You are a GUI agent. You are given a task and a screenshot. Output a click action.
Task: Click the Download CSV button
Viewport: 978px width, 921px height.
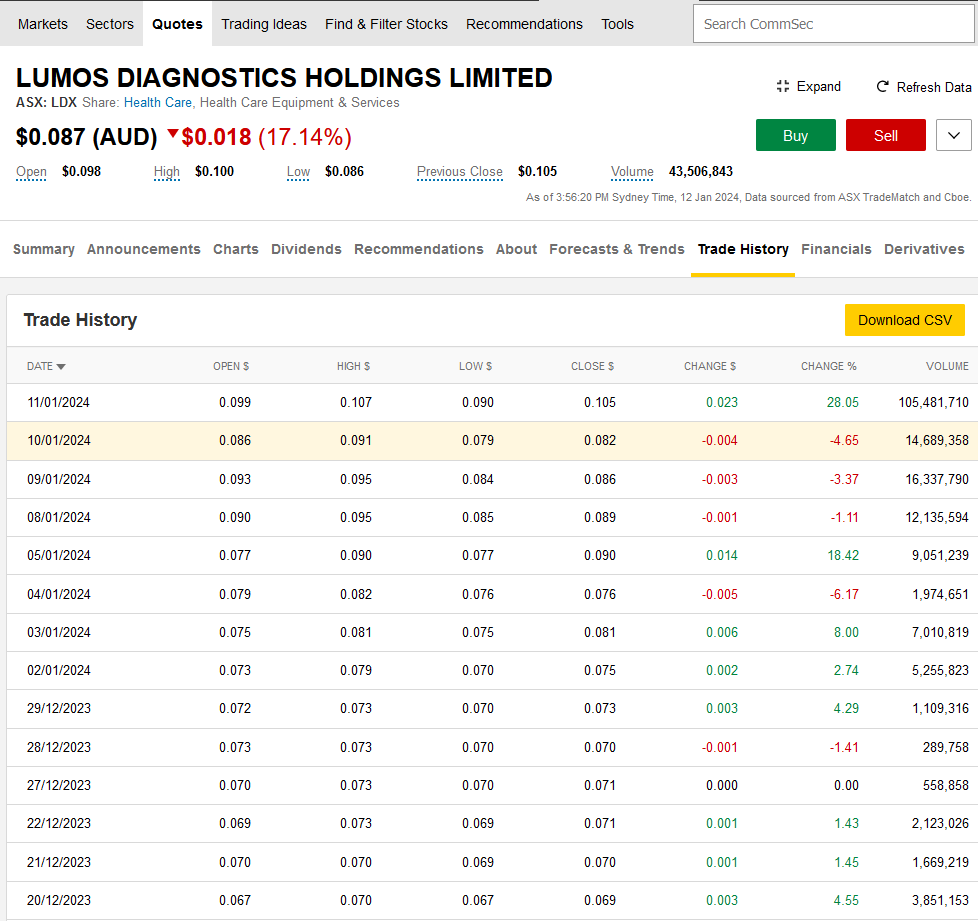click(x=905, y=320)
